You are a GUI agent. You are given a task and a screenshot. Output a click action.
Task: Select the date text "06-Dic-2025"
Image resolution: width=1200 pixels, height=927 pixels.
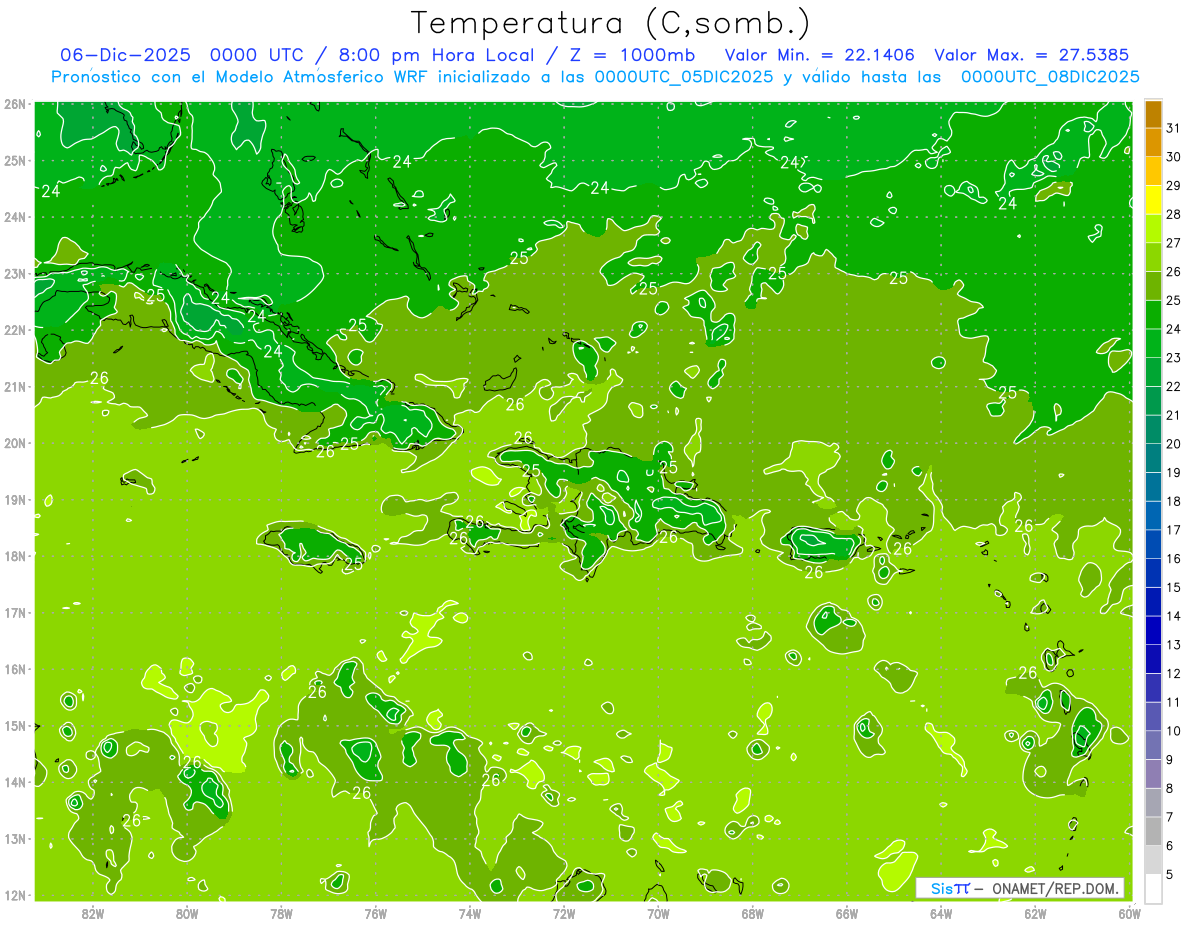[x=125, y=54]
